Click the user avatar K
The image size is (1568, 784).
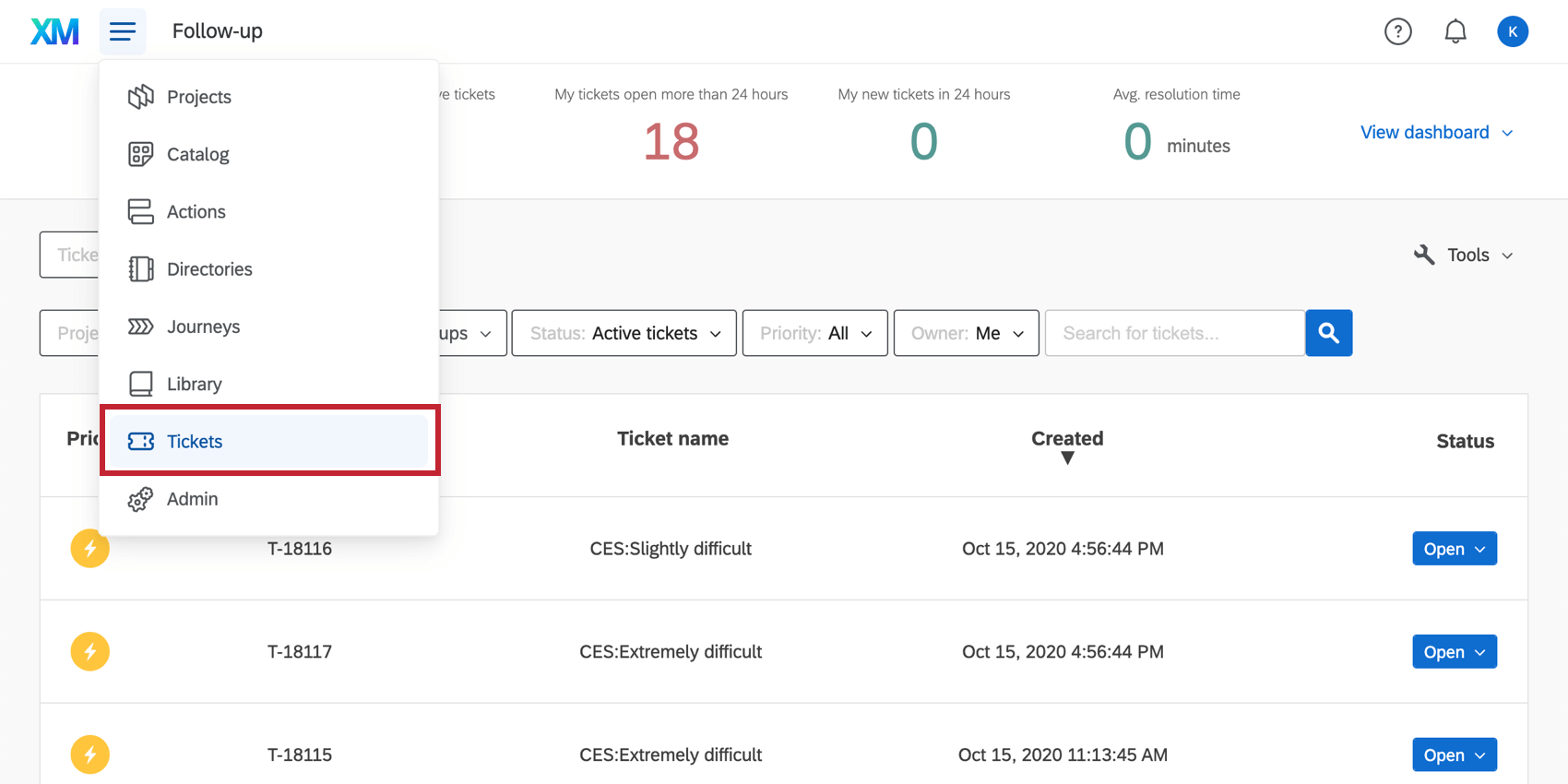tap(1512, 31)
